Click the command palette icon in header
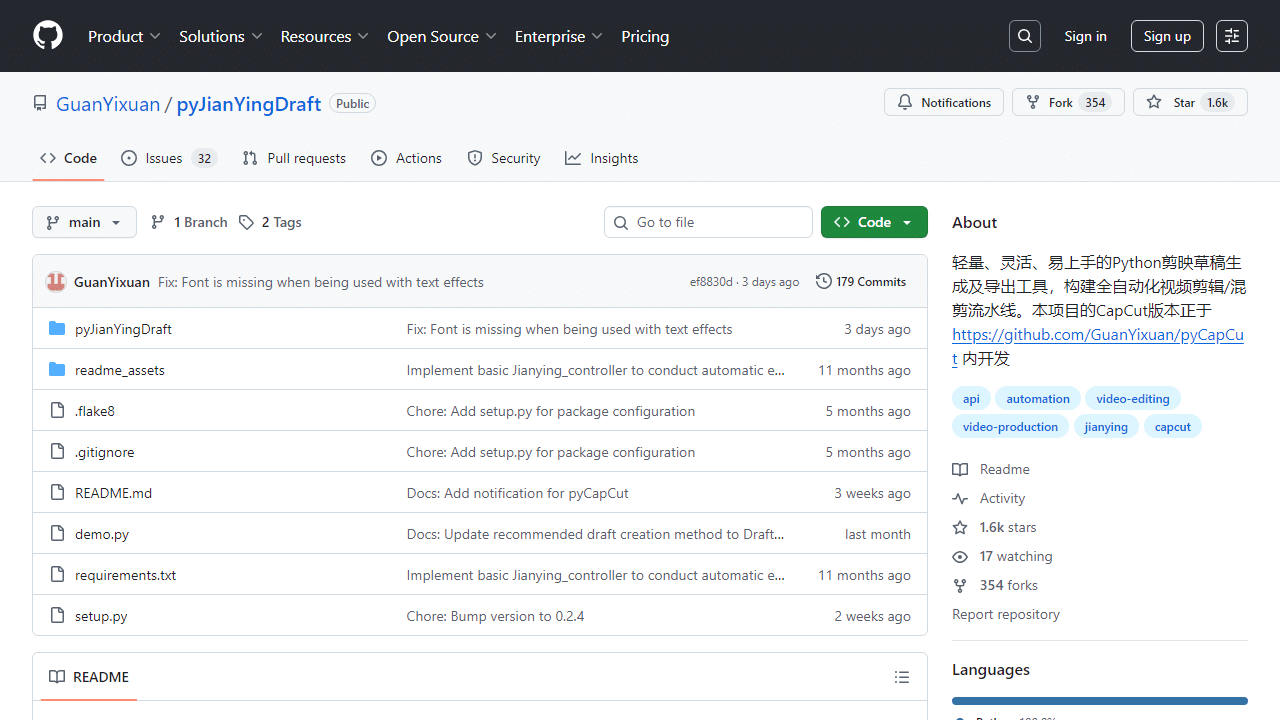The width and height of the screenshot is (1280, 720). point(1232,36)
